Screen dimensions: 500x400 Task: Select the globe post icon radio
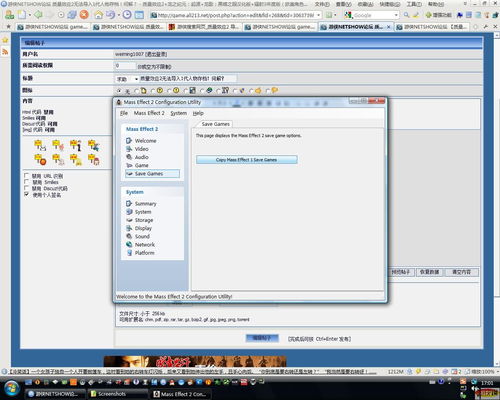click(202, 91)
